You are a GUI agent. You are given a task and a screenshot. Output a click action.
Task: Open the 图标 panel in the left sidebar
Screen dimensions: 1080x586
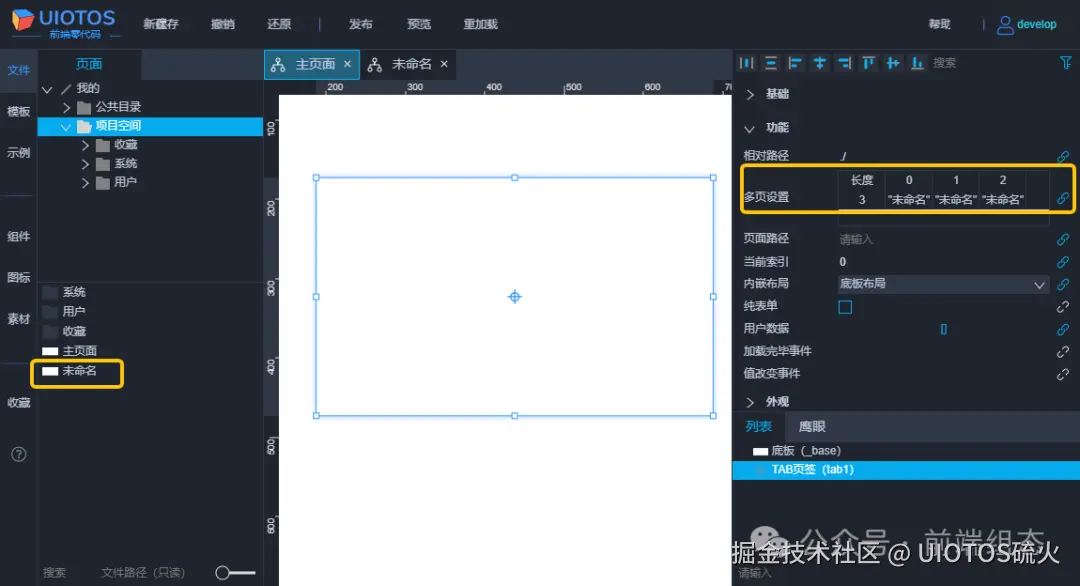click(x=17, y=278)
